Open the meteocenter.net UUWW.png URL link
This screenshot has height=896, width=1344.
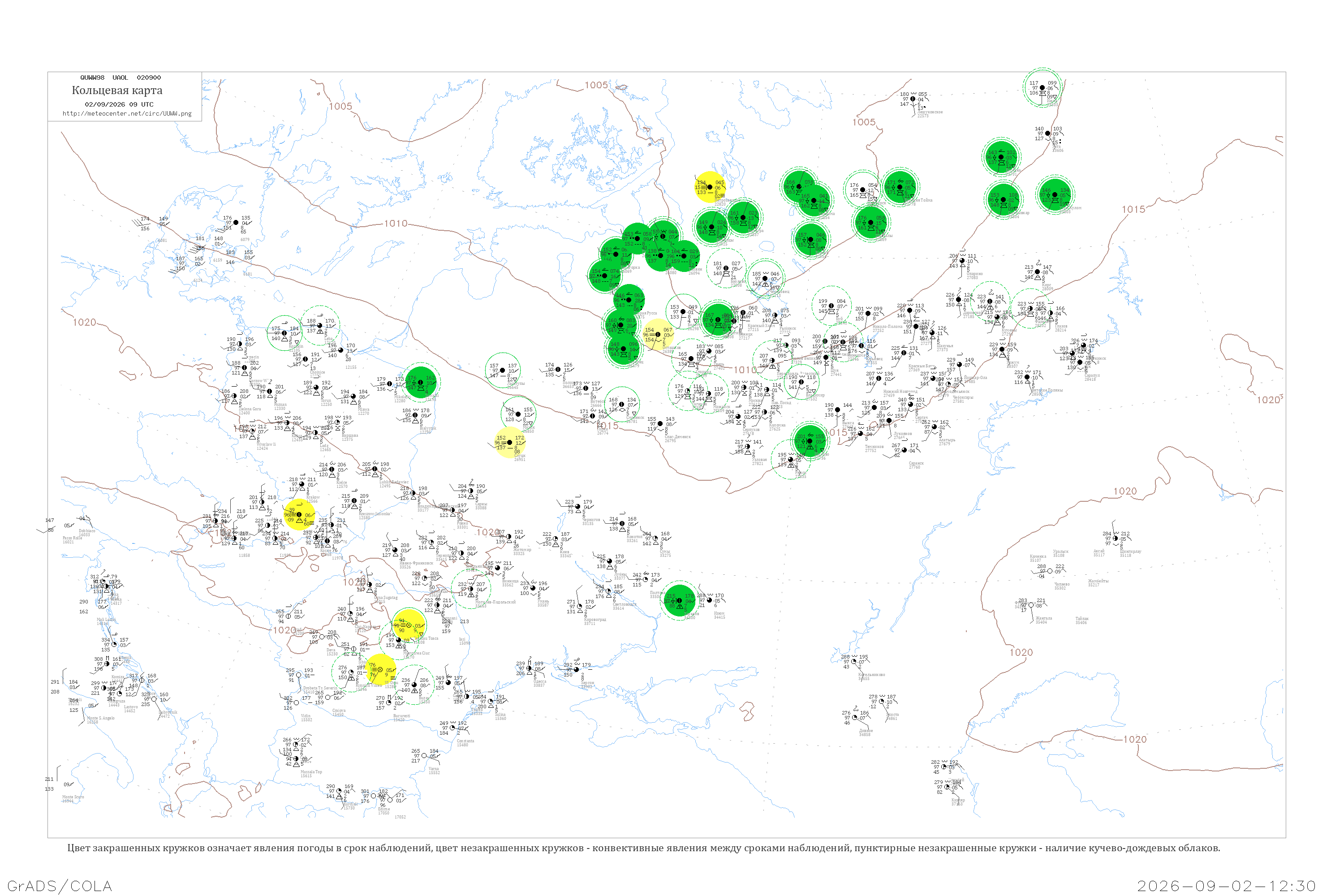click(x=127, y=114)
